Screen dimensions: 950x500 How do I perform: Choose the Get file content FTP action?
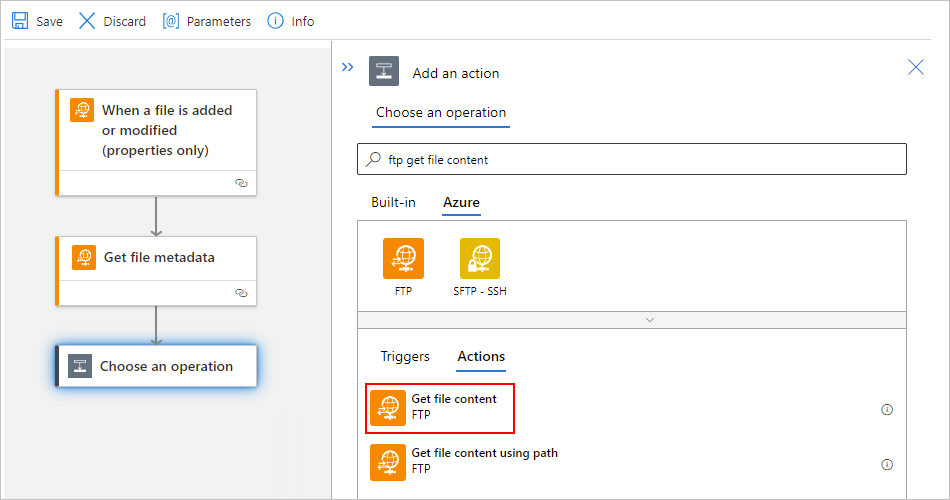(x=440, y=408)
